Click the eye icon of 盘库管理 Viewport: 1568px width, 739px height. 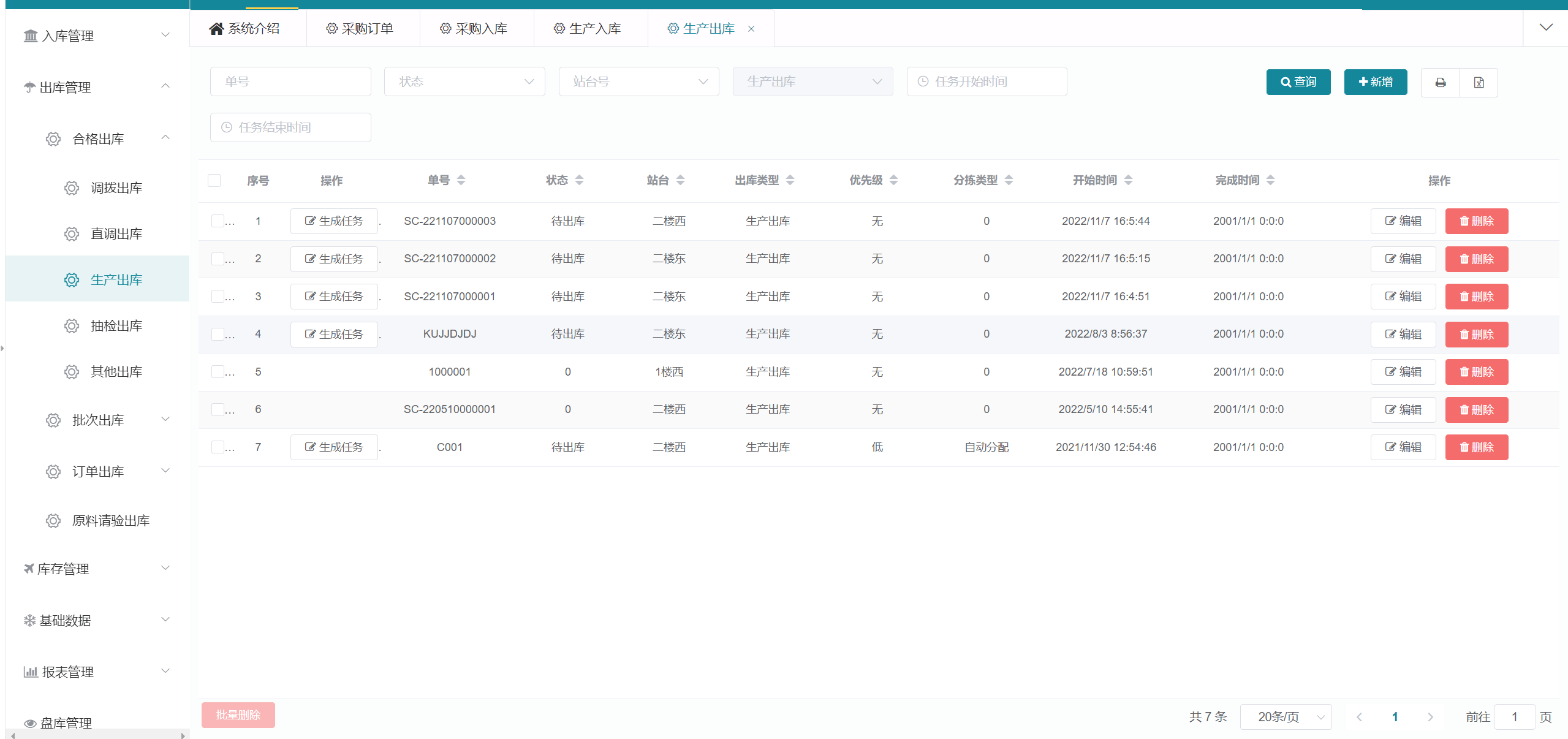coord(30,723)
